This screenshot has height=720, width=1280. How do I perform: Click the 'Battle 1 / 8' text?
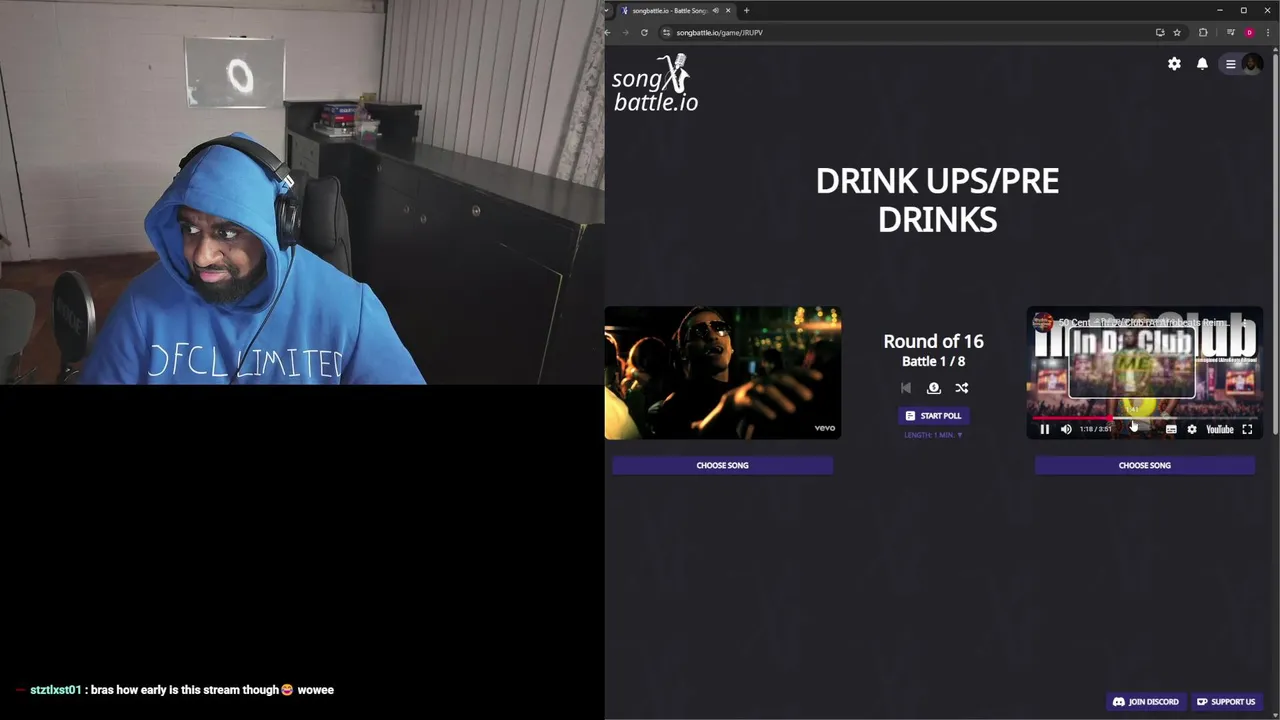(x=933, y=361)
